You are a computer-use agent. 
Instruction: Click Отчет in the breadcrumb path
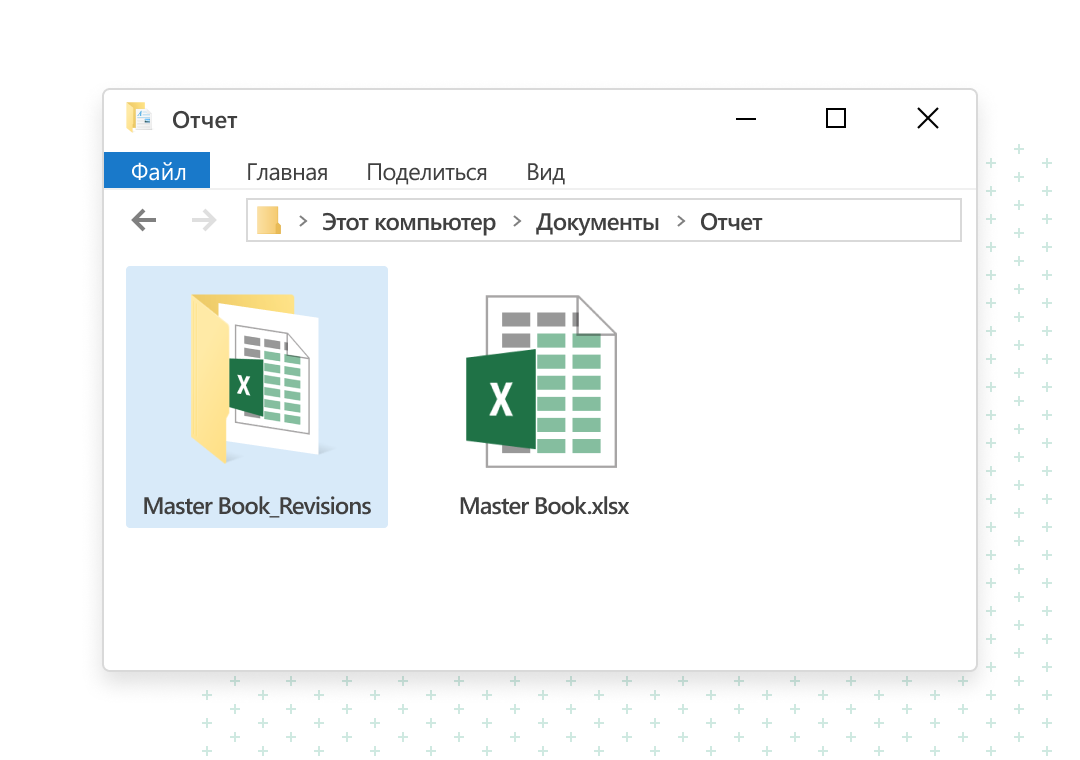point(731,222)
